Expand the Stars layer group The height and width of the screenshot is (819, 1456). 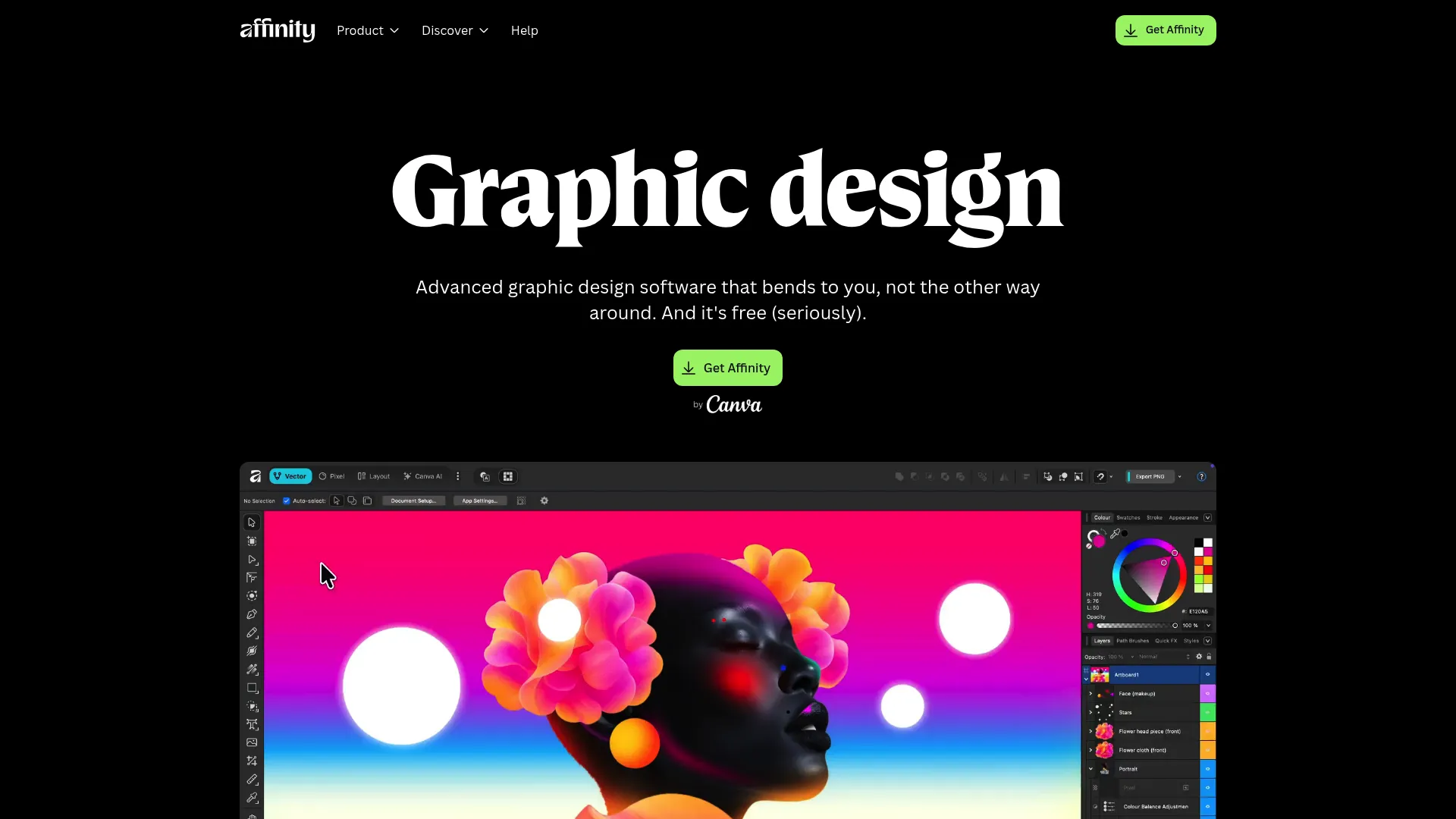pyautogui.click(x=1091, y=712)
